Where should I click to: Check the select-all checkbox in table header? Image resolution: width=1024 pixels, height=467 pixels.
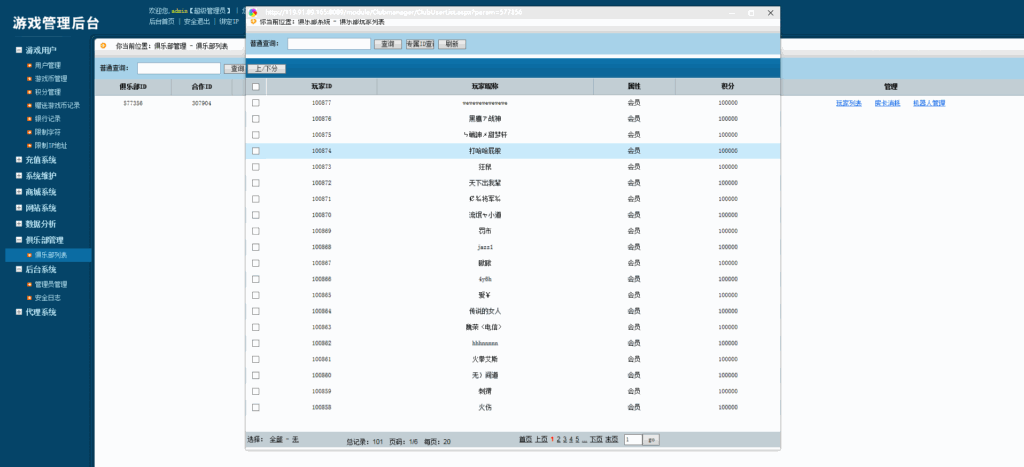256,87
